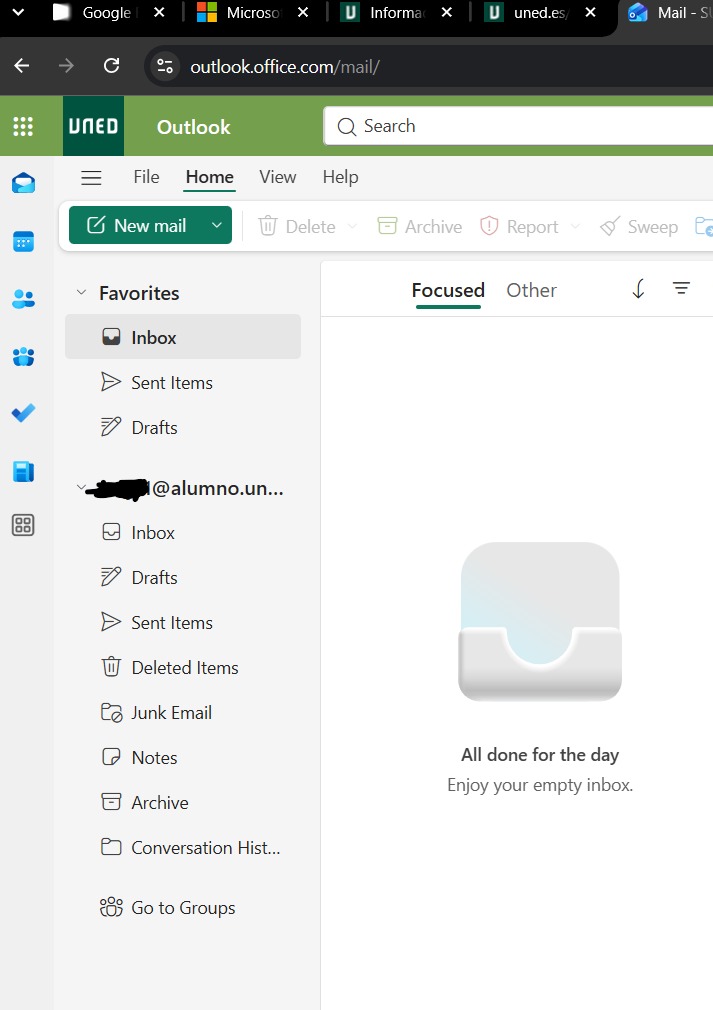
Task: Open Drafts under the alumno account
Action: click(x=183, y=578)
